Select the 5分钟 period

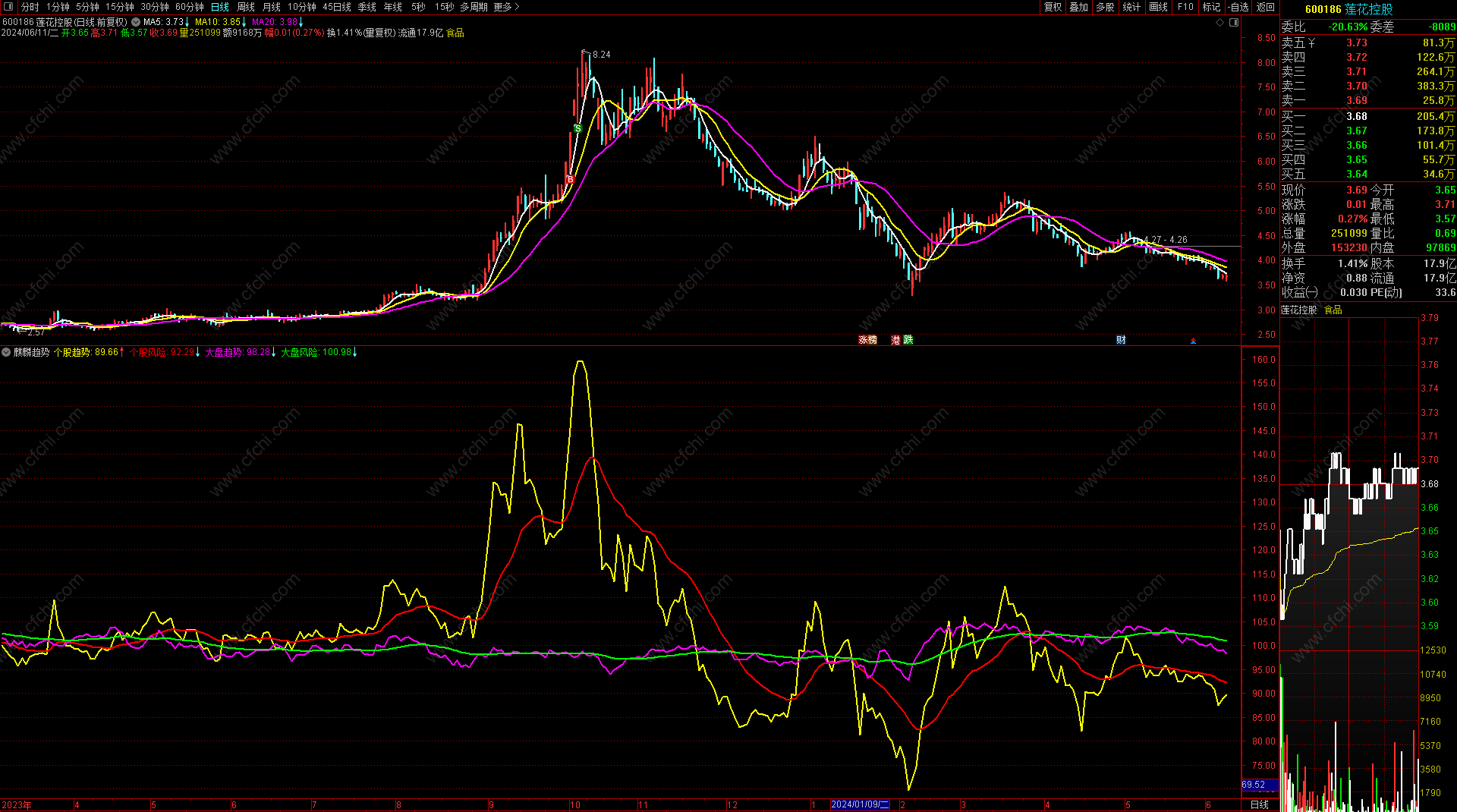[87, 7]
